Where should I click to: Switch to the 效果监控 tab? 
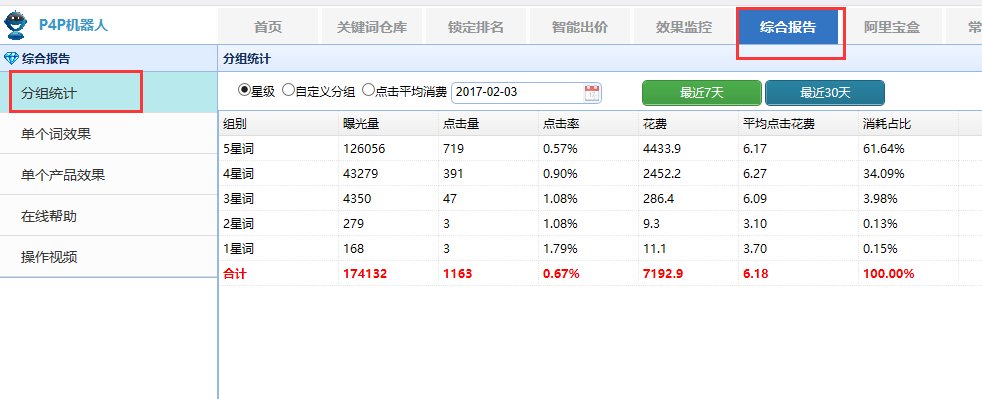pyautogui.click(x=684, y=26)
